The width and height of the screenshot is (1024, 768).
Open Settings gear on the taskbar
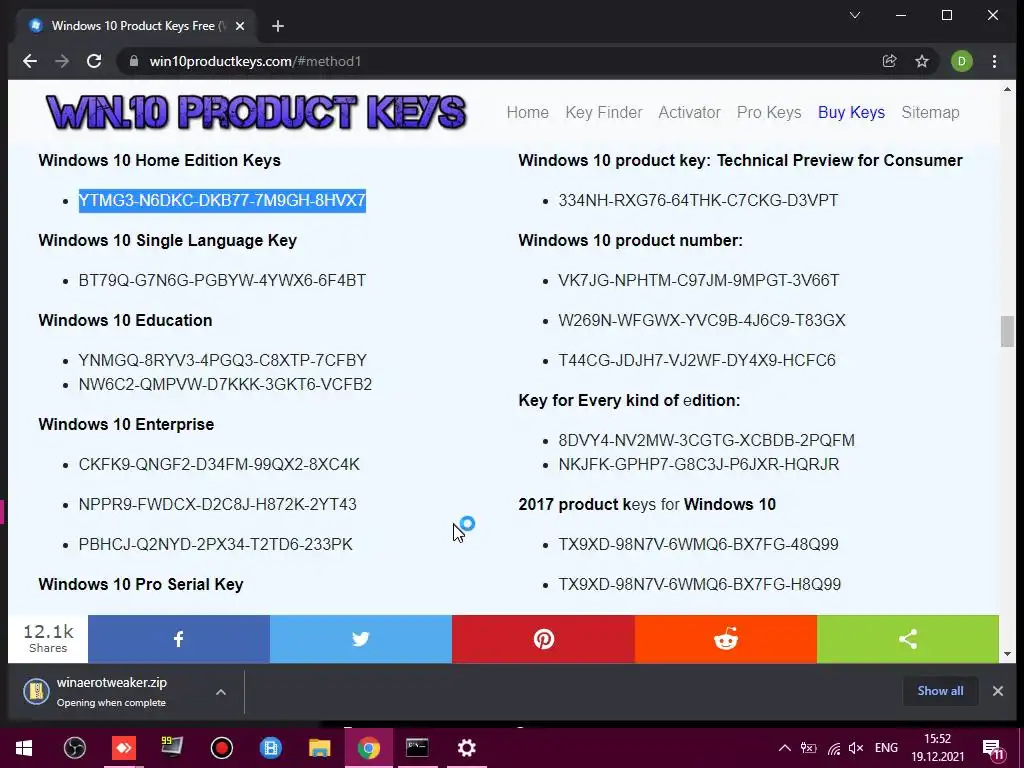[x=466, y=748]
